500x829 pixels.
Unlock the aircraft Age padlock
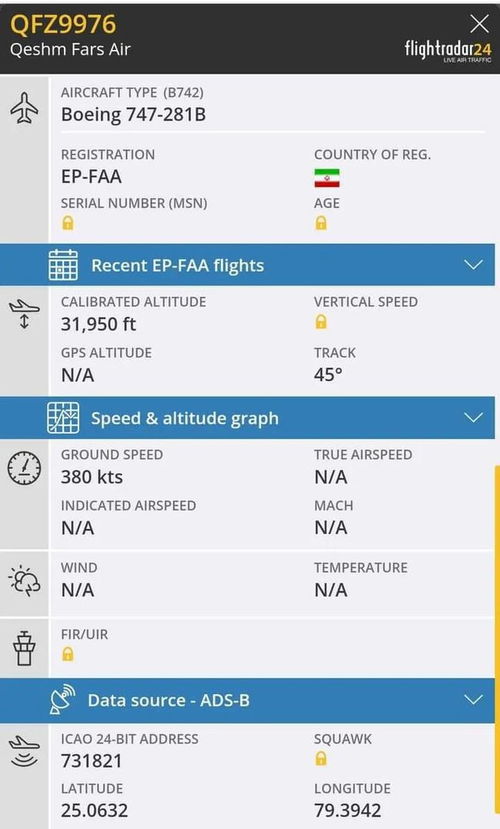[321, 223]
